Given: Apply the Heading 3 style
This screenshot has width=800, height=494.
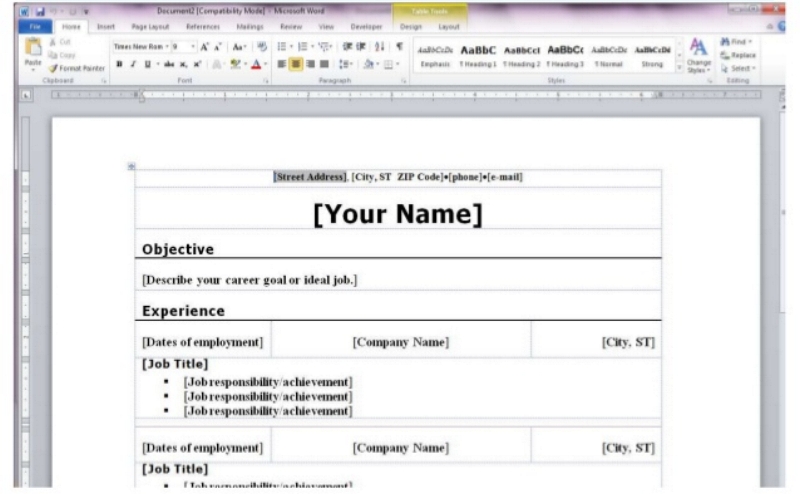Looking at the screenshot, I should pyautogui.click(x=565, y=56).
